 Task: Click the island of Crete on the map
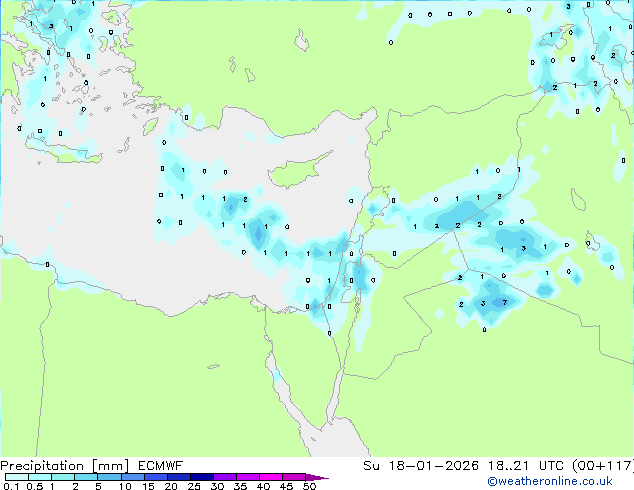click(x=65, y=152)
